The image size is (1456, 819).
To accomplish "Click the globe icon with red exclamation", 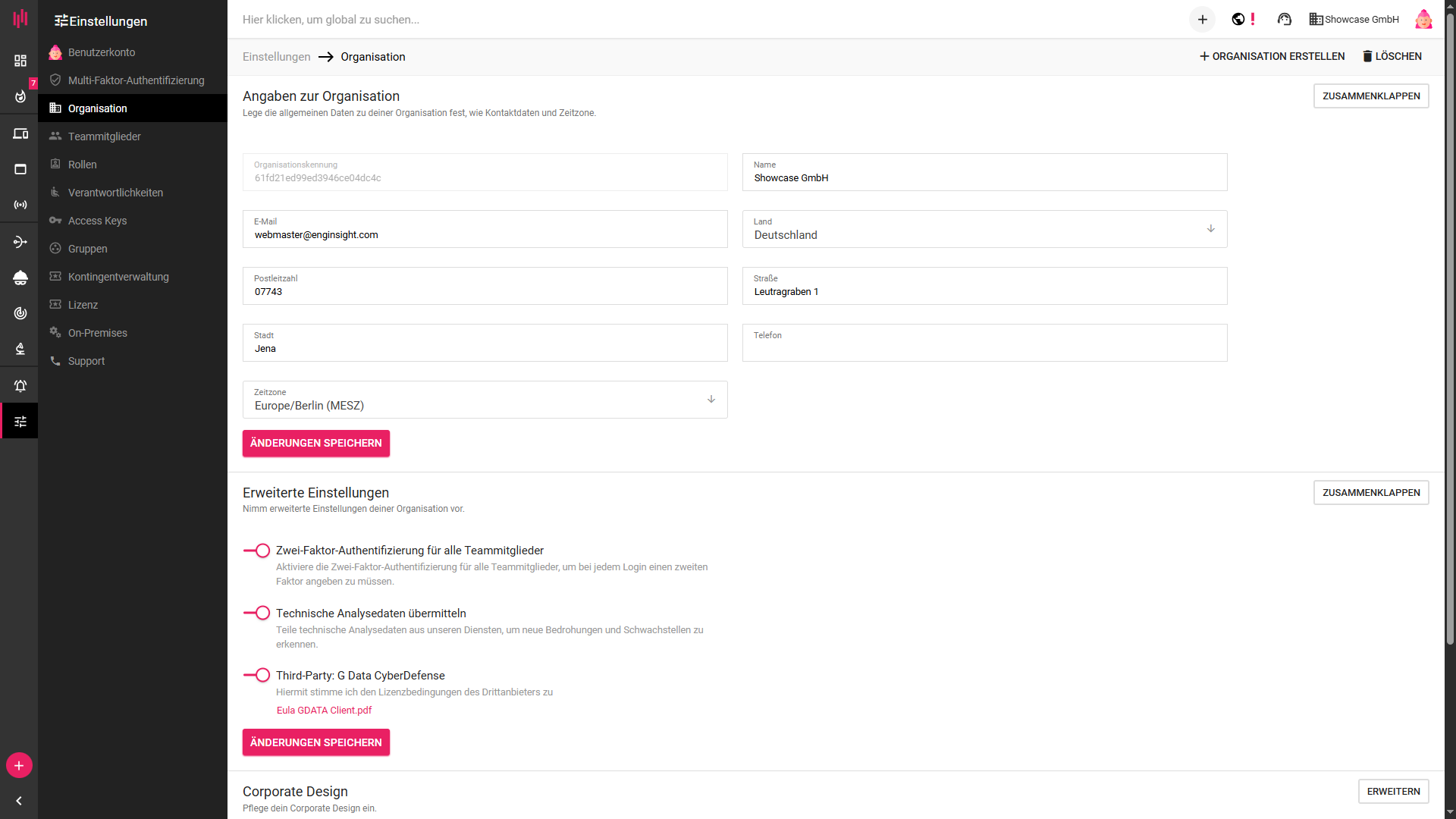I will tap(1238, 20).
